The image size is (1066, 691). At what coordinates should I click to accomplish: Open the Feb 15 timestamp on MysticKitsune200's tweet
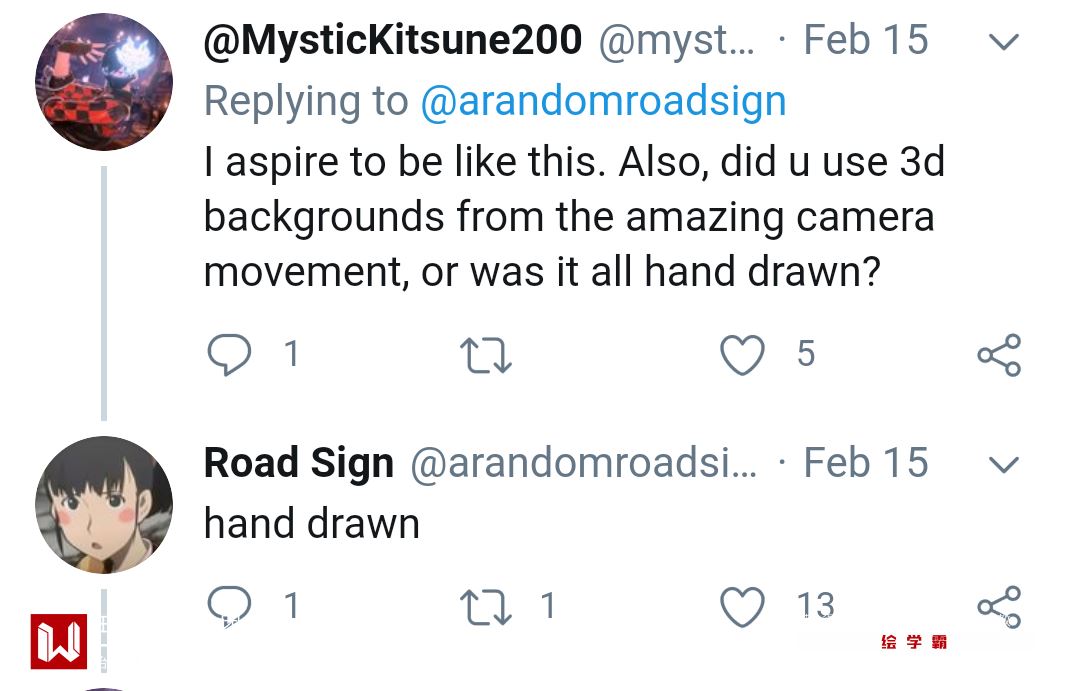[865, 41]
